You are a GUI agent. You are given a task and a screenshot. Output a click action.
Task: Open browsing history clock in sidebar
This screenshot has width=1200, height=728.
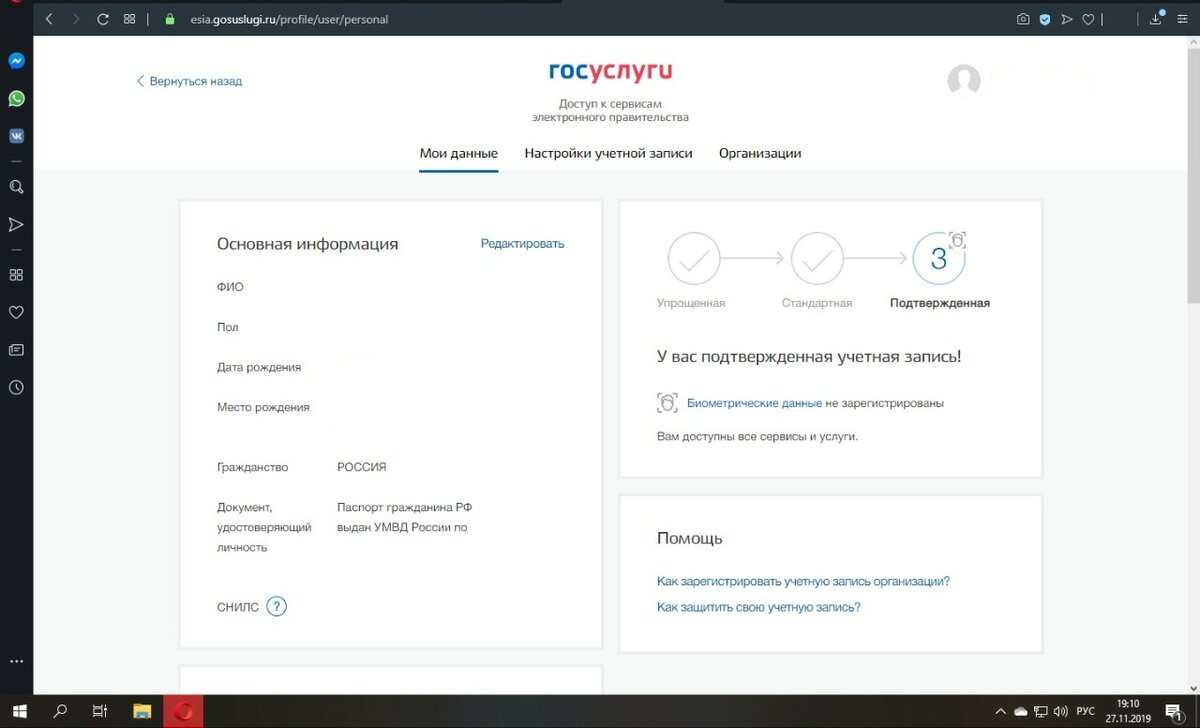pyautogui.click(x=16, y=387)
